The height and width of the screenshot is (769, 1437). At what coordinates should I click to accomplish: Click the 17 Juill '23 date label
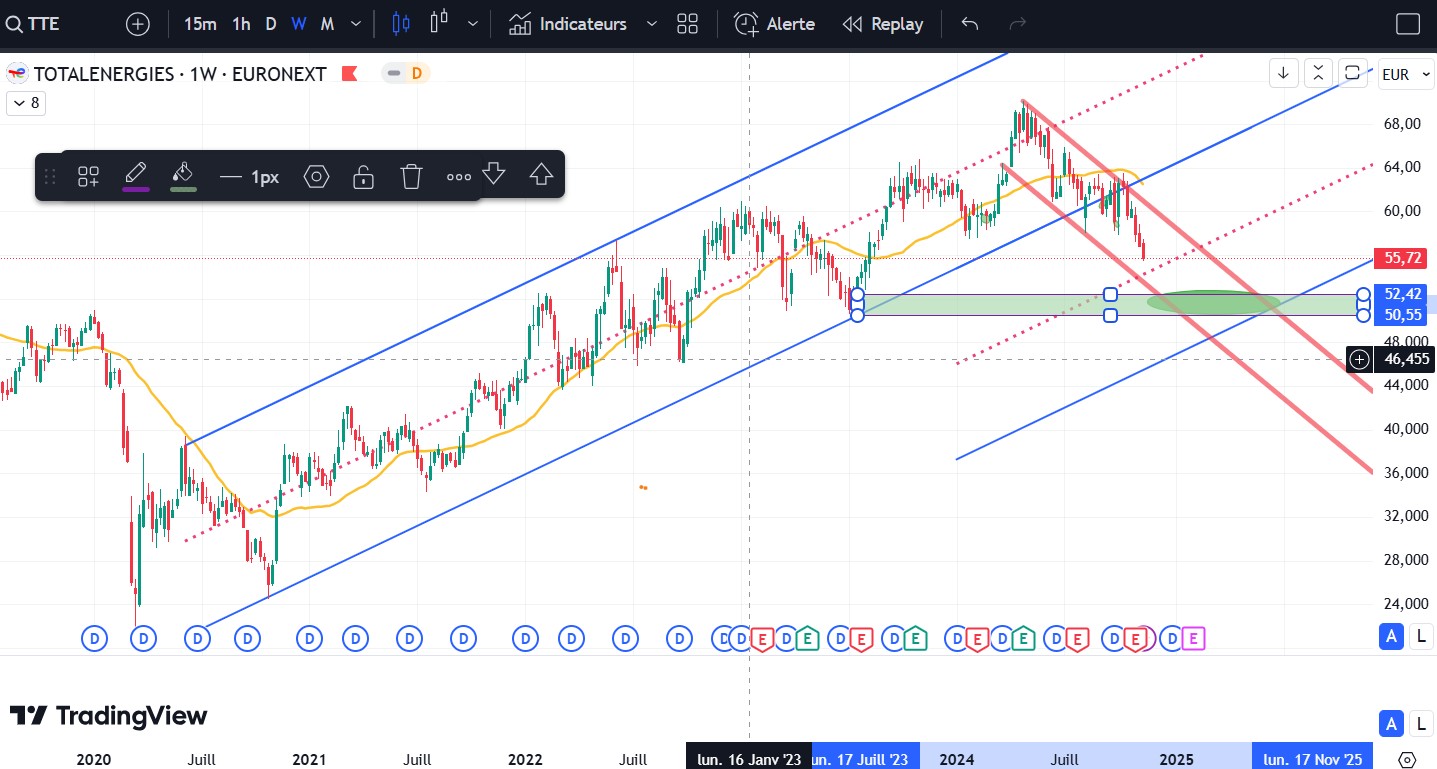coord(866,759)
